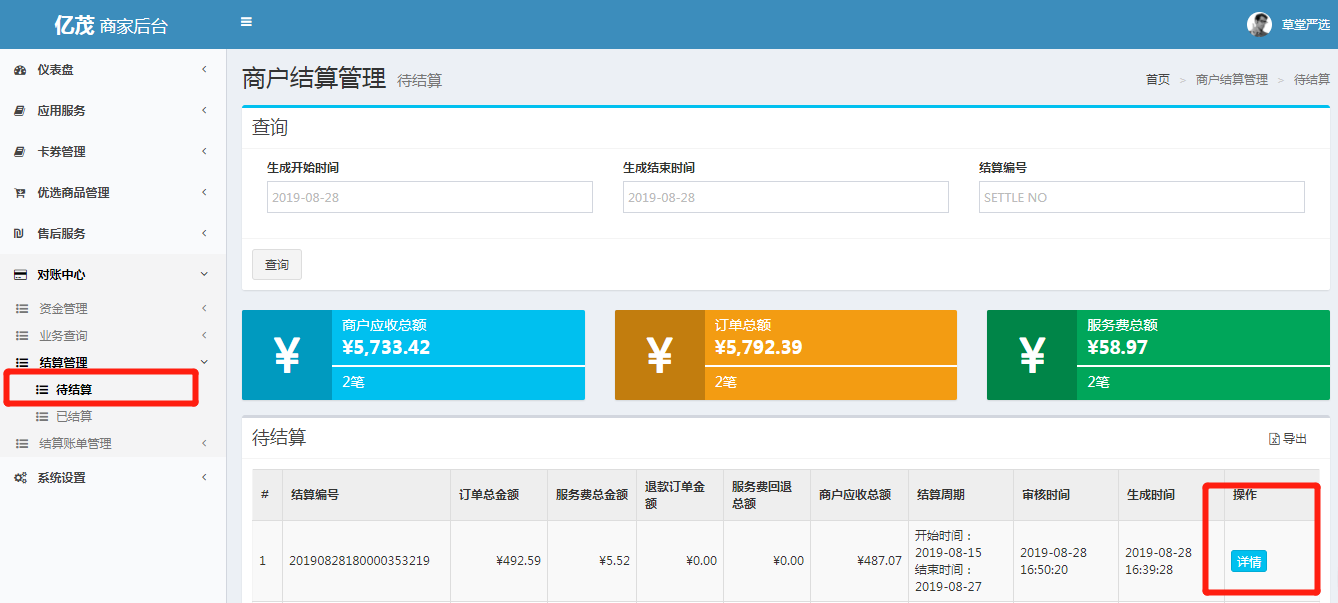This screenshot has height=603, width=1338.
Task: Open the 已结算 menu item
Action: coord(74,416)
